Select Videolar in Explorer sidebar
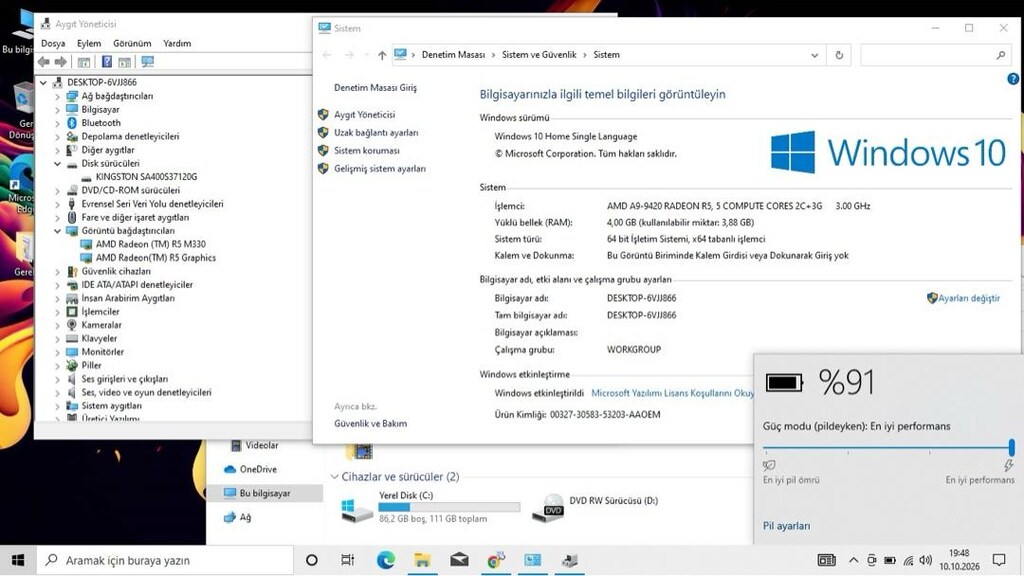 point(255,445)
